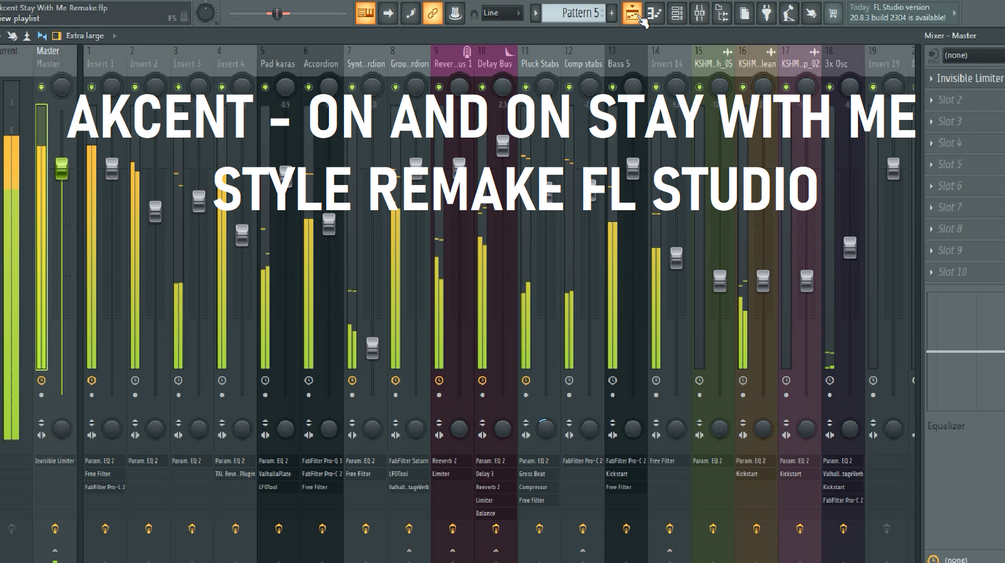Mute Accordion track LED
This screenshot has width=1005, height=563.
(x=309, y=87)
